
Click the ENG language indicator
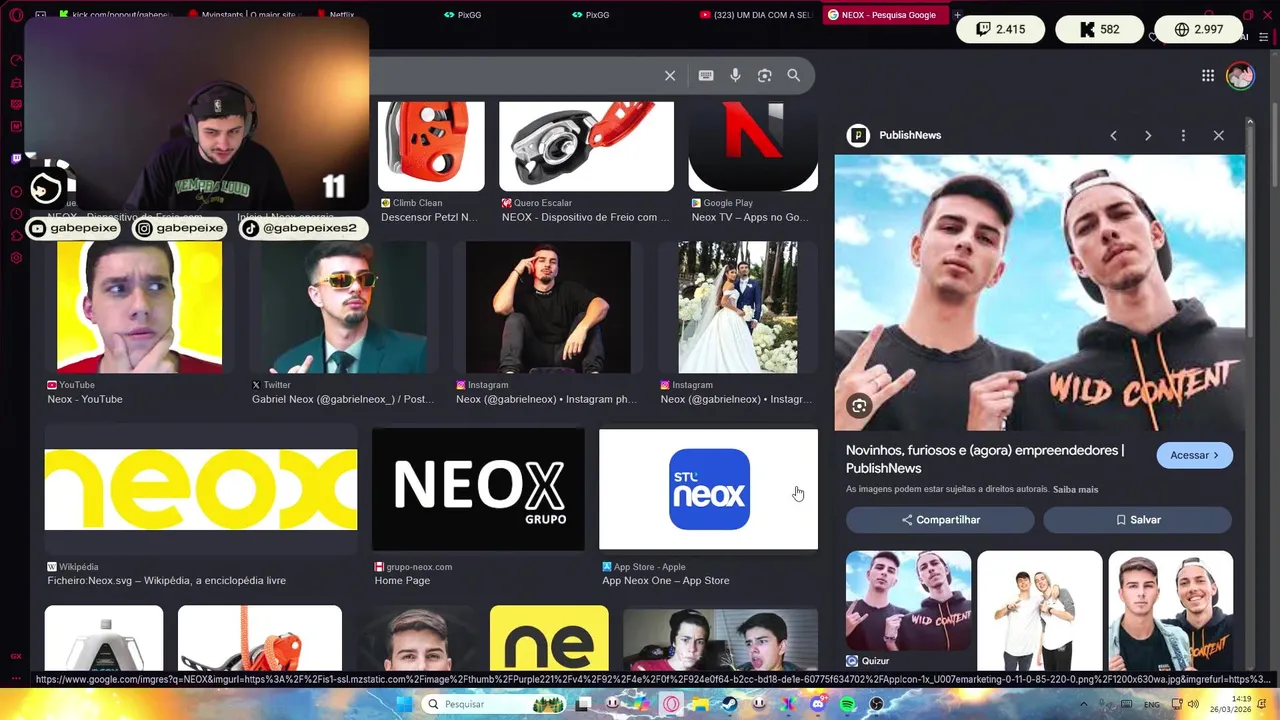click(x=1152, y=704)
